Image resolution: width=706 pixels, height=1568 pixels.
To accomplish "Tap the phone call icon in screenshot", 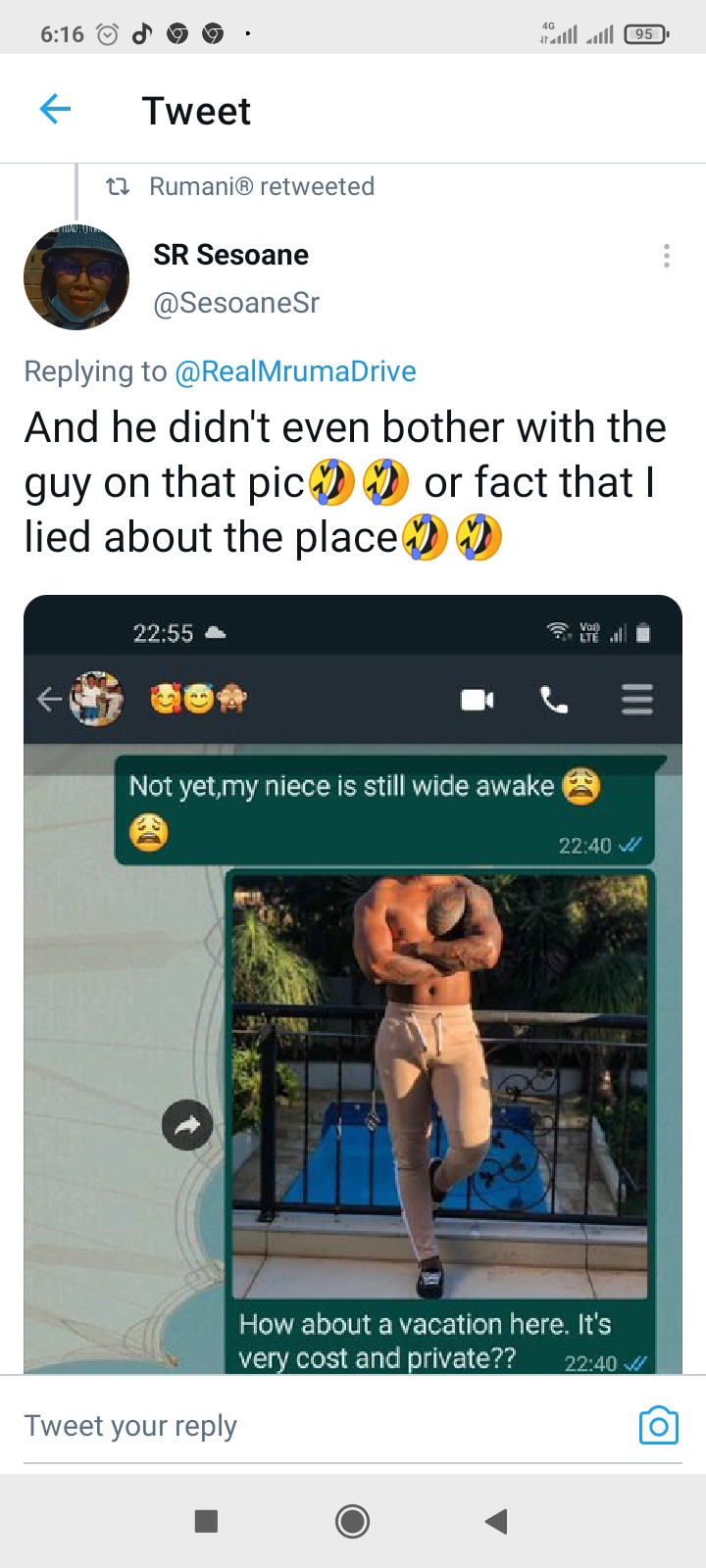I will [554, 700].
